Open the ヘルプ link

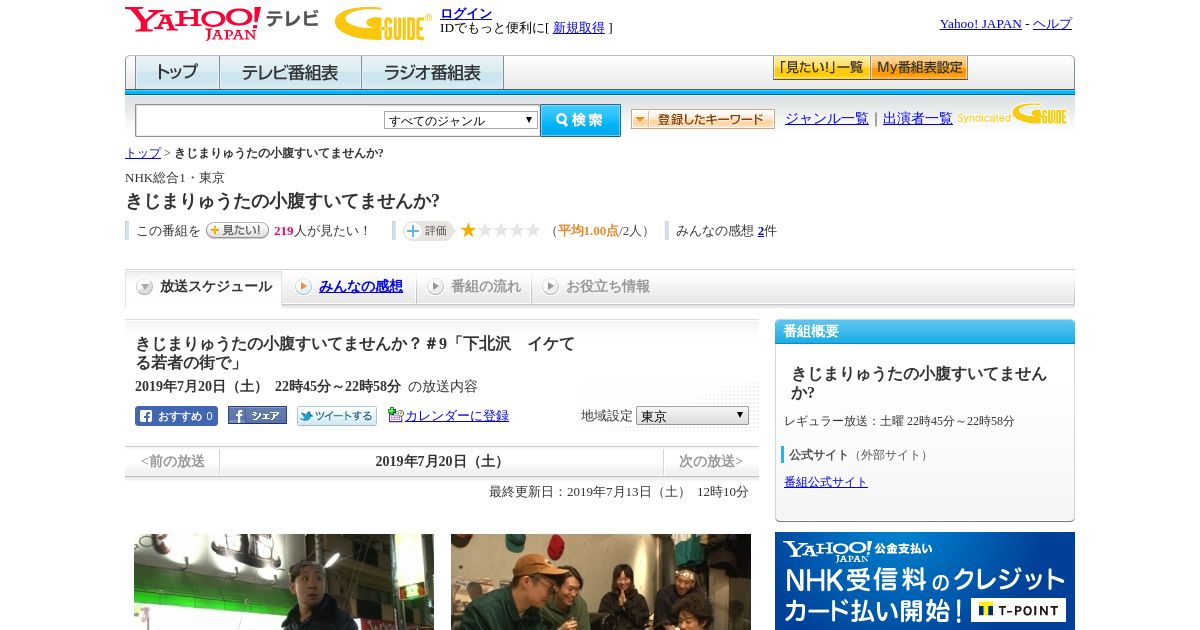point(1052,24)
